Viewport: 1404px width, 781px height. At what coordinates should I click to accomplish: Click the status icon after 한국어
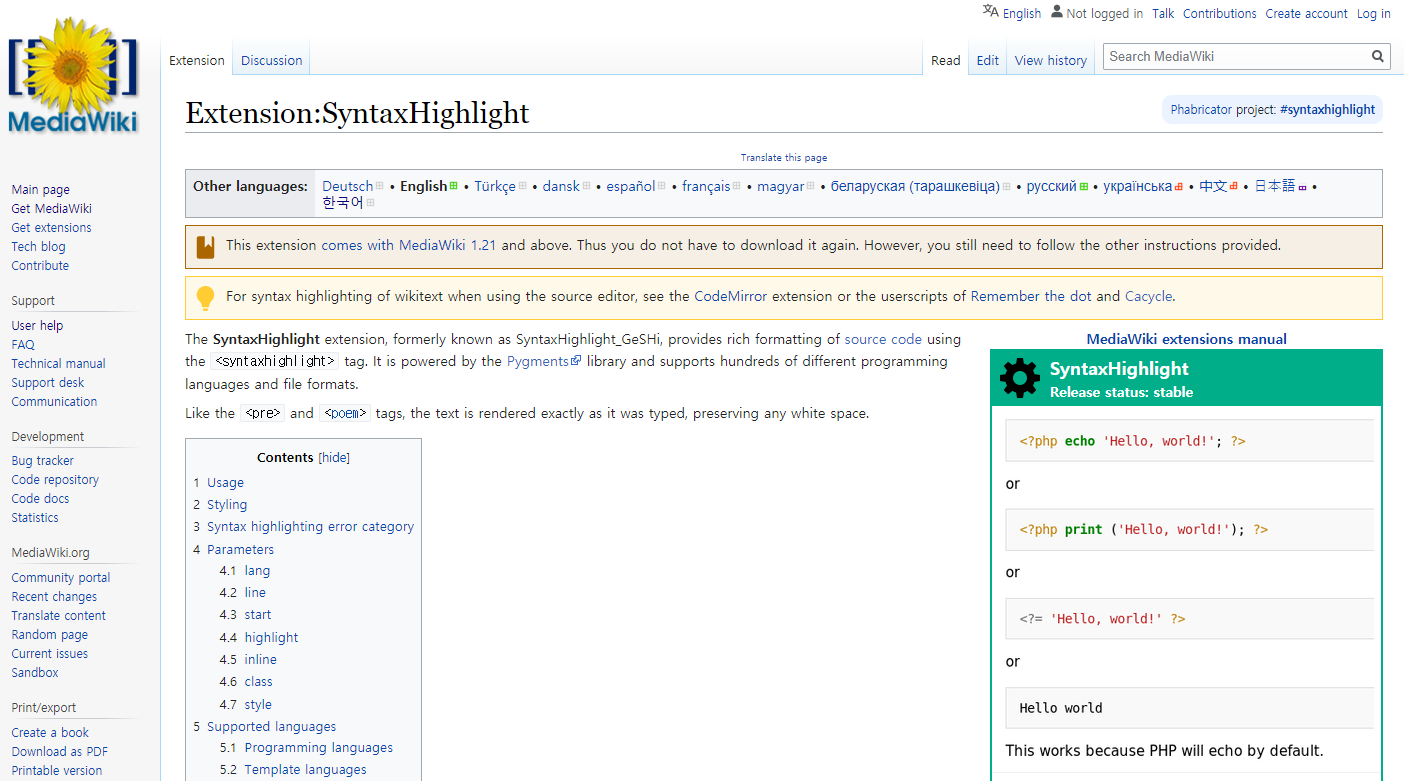coord(370,203)
